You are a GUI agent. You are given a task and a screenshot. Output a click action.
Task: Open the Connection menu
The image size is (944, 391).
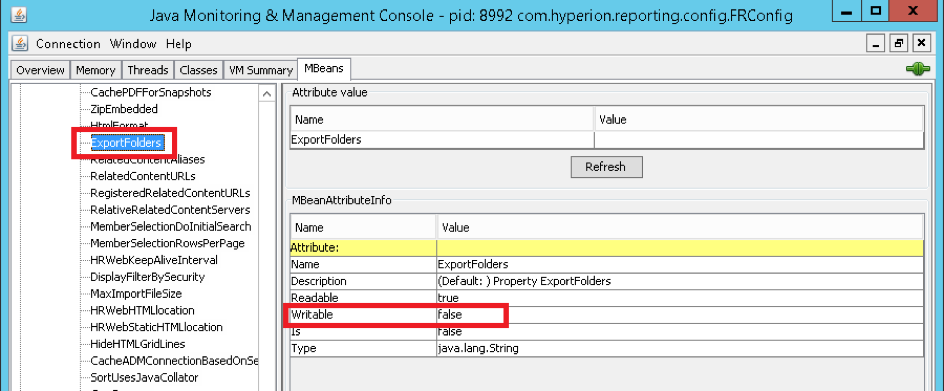pos(68,44)
